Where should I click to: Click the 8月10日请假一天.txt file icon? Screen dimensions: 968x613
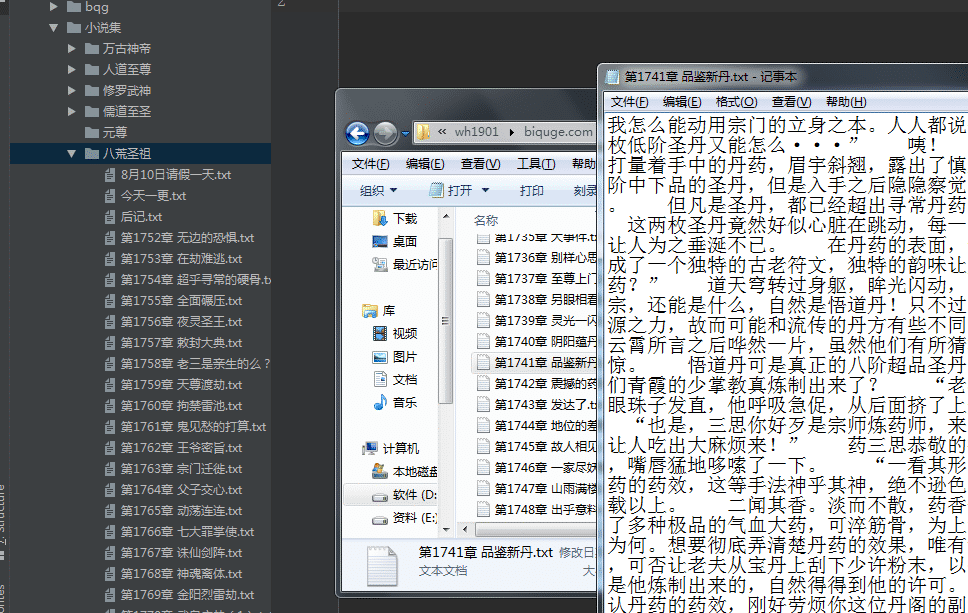[110, 175]
